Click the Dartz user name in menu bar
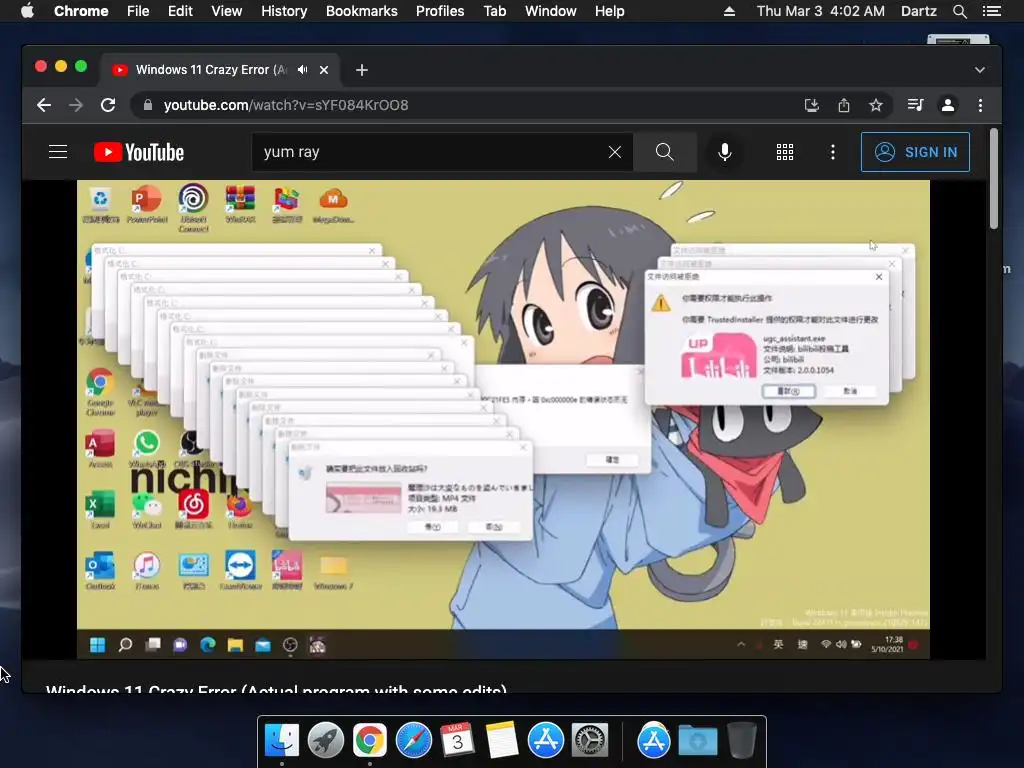 coord(918,11)
